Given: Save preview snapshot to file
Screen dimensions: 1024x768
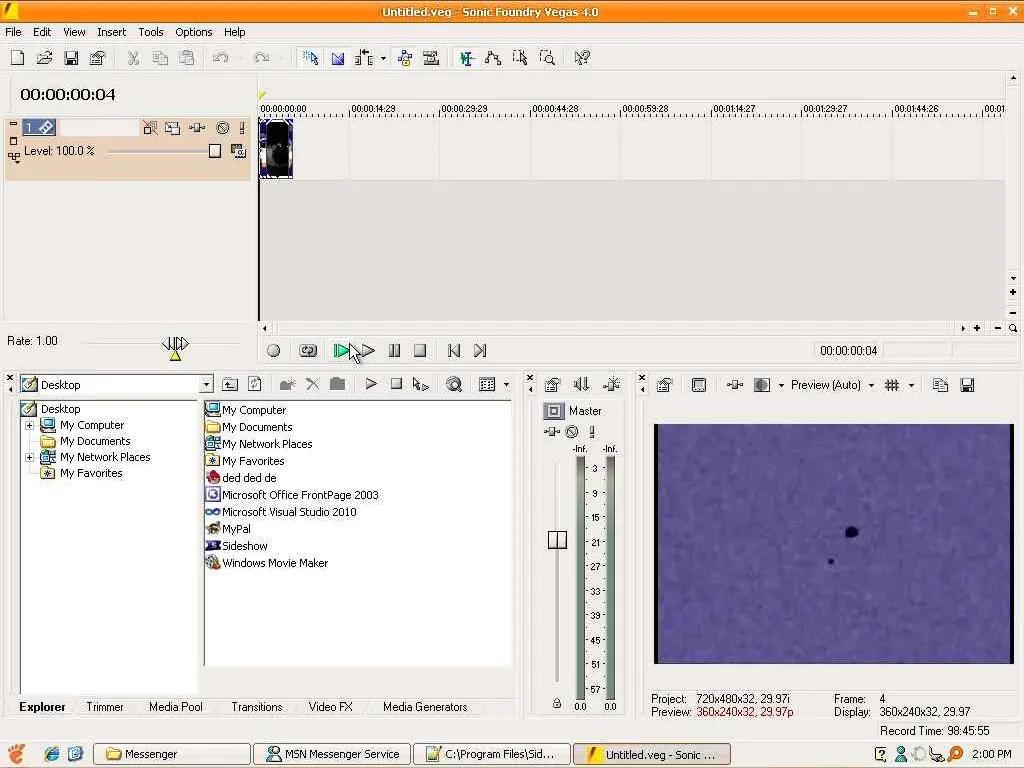Looking at the screenshot, I should coord(967,385).
